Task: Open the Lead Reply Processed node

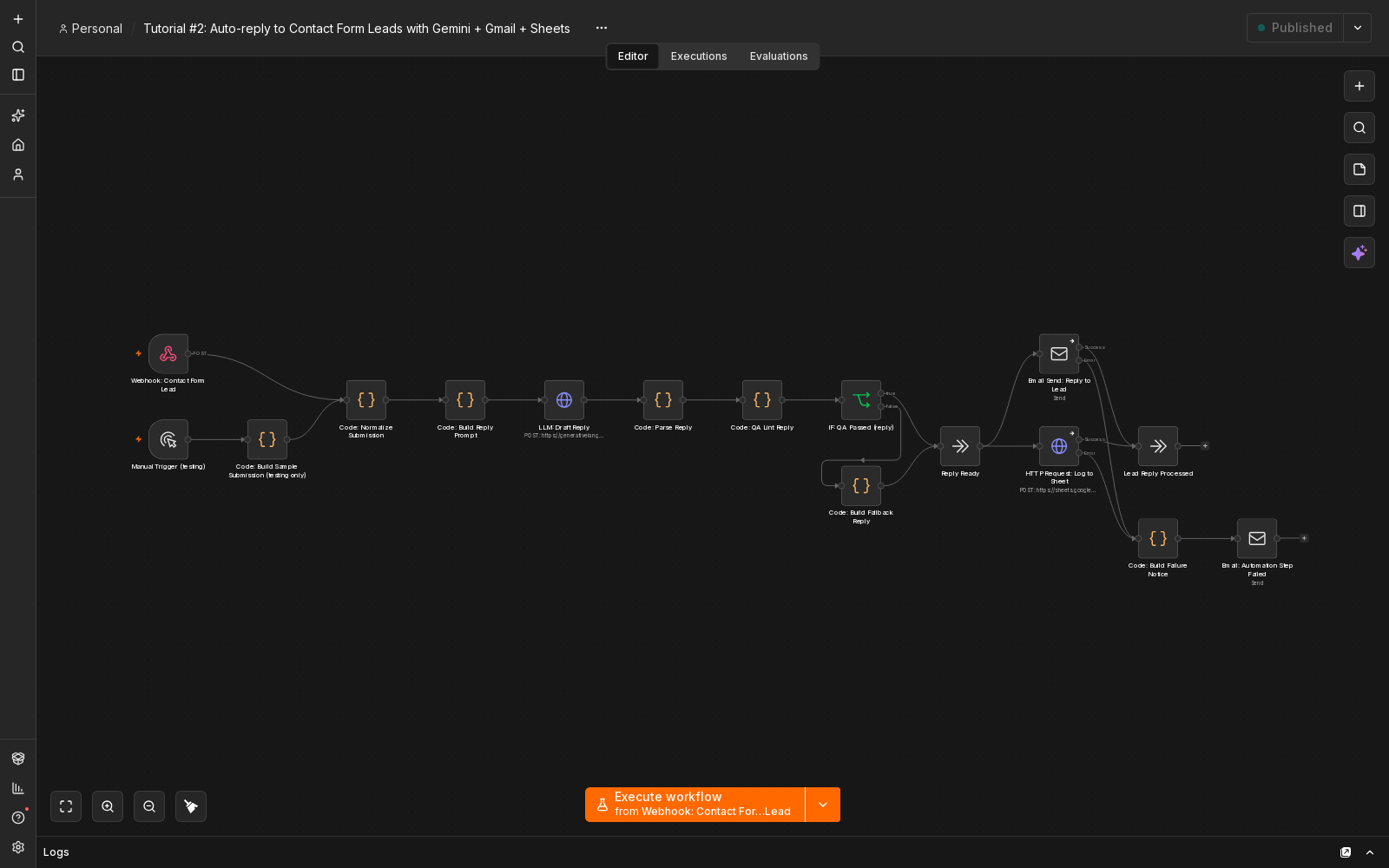Action: point(1158,446)
